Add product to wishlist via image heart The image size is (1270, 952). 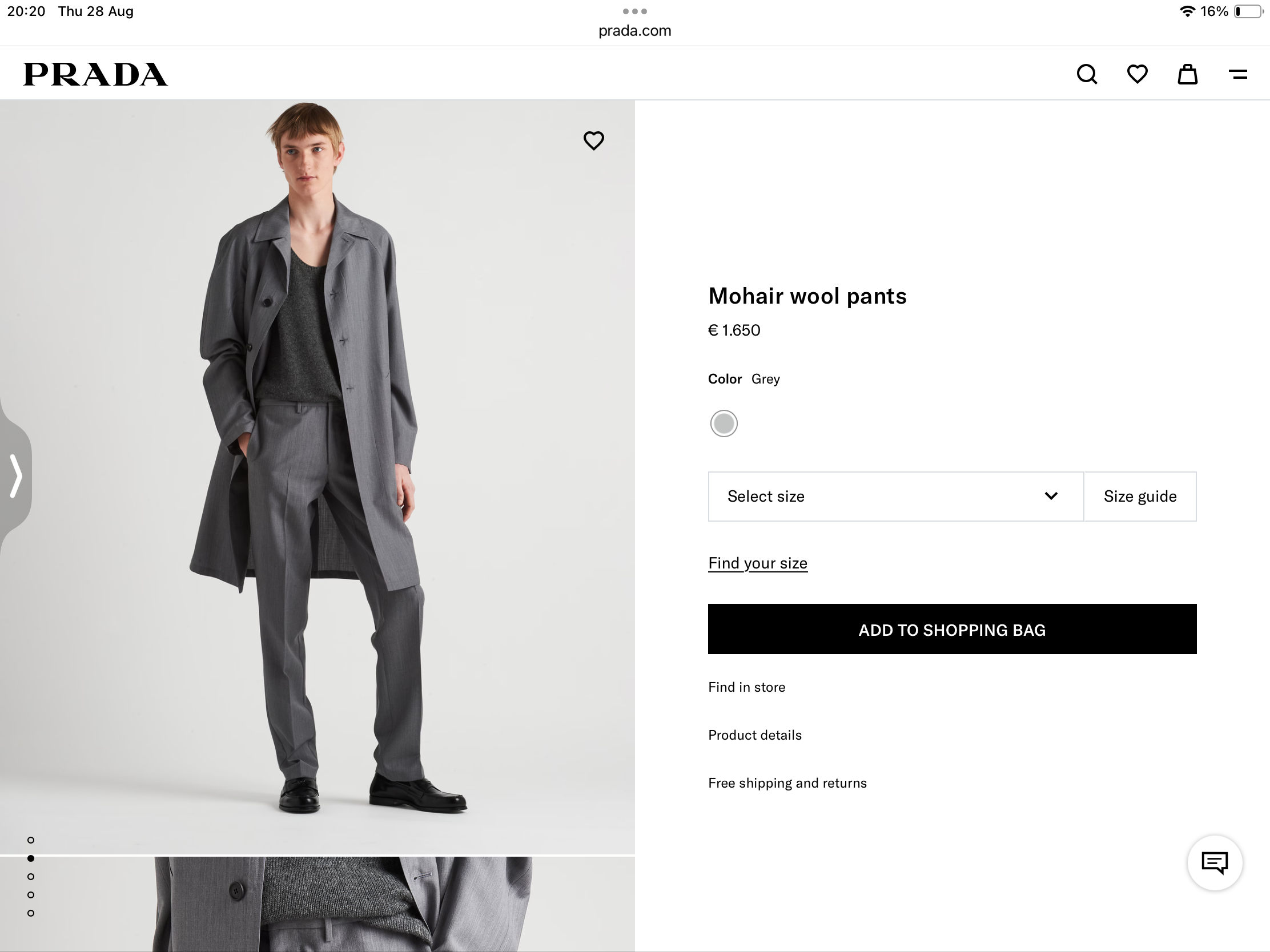click(594, 140)
